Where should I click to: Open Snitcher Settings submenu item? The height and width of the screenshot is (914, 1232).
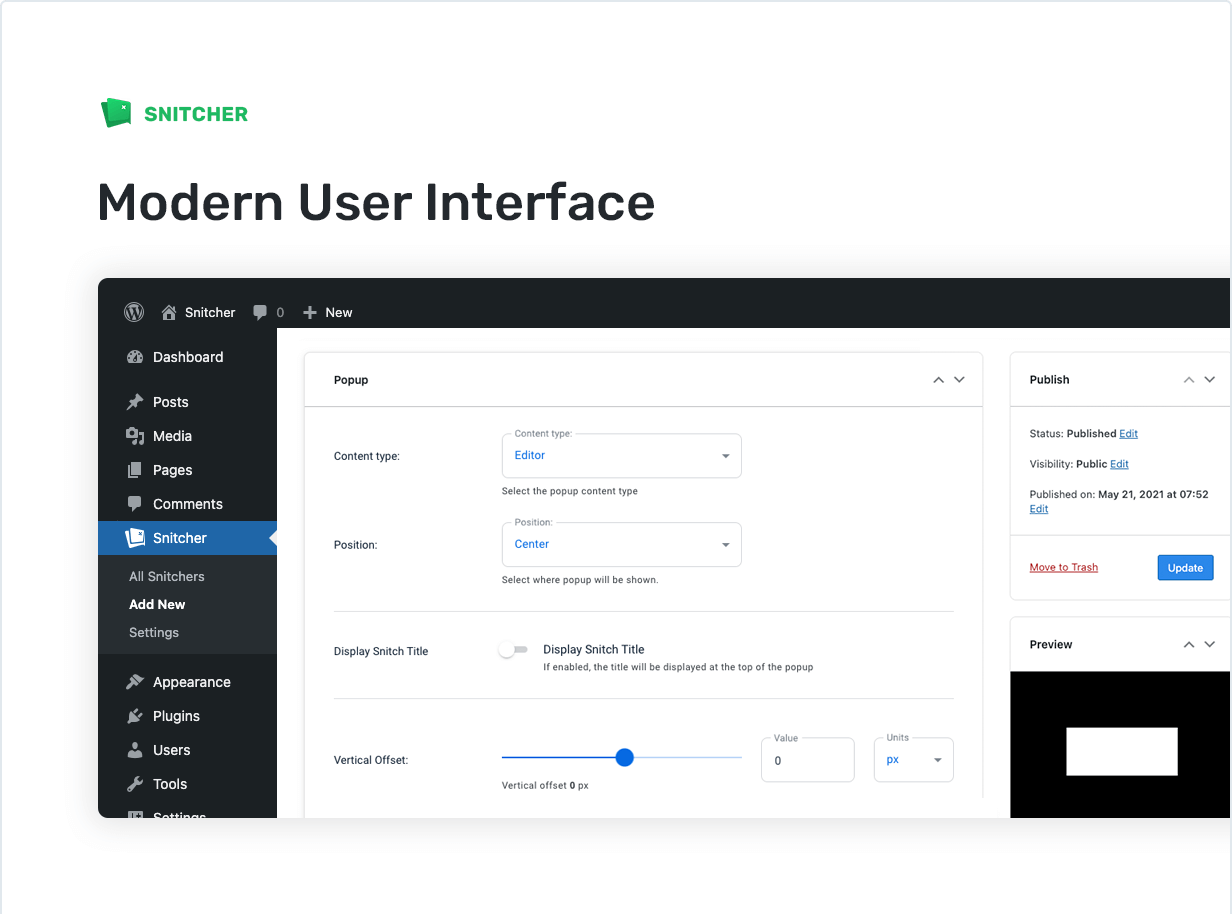coord(154,632)
